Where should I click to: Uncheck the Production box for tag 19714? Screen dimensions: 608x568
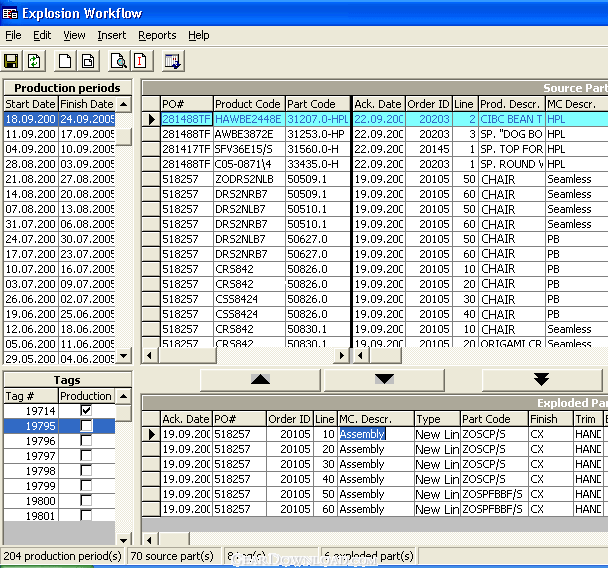pos(86,410)
